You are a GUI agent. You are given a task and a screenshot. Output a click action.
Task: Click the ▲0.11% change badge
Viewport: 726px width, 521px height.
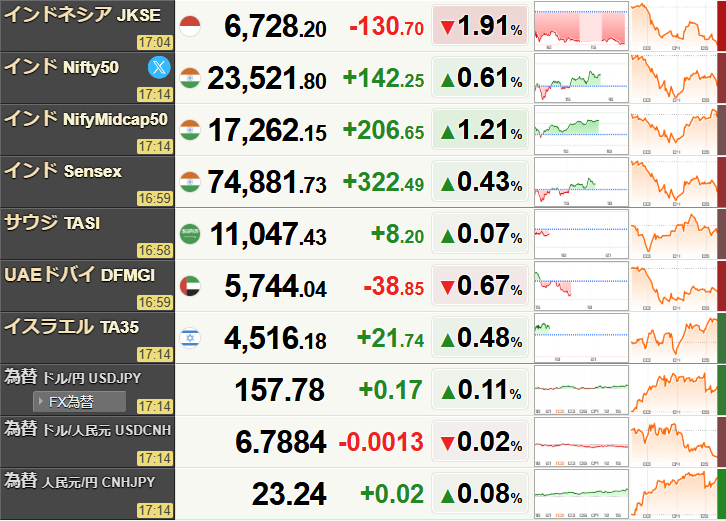click(480, 389)
